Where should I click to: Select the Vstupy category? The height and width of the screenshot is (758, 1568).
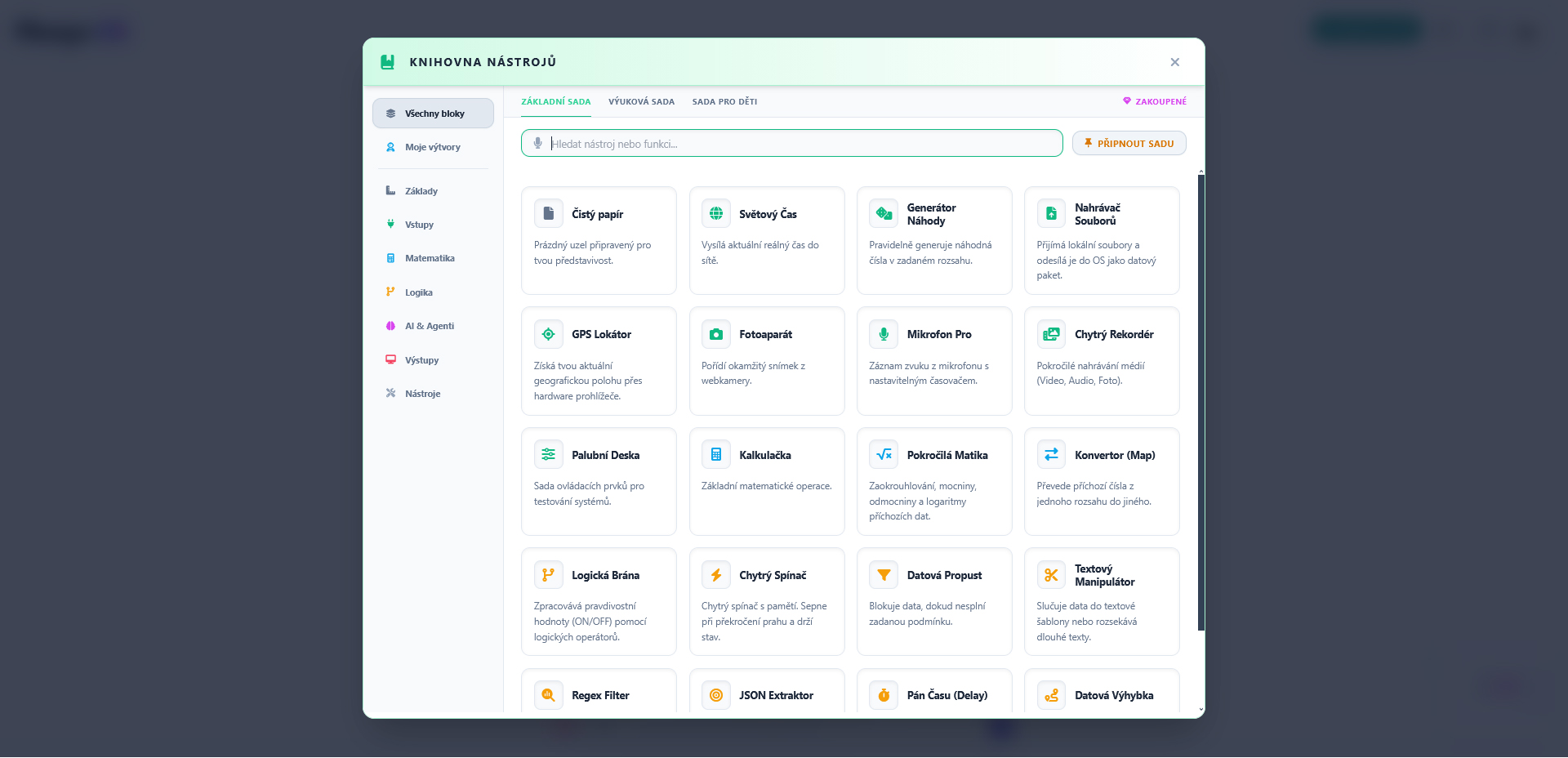433,225
